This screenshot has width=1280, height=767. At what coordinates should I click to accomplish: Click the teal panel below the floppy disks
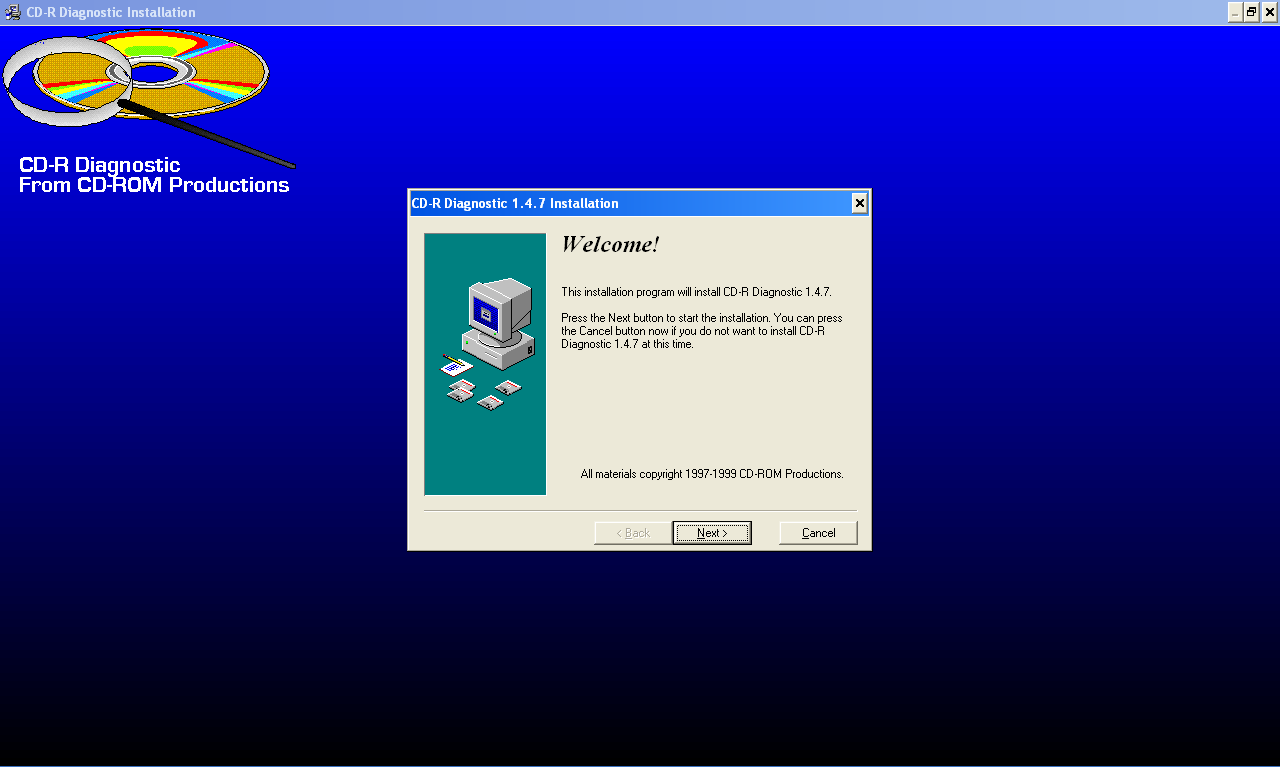(485, 455)
